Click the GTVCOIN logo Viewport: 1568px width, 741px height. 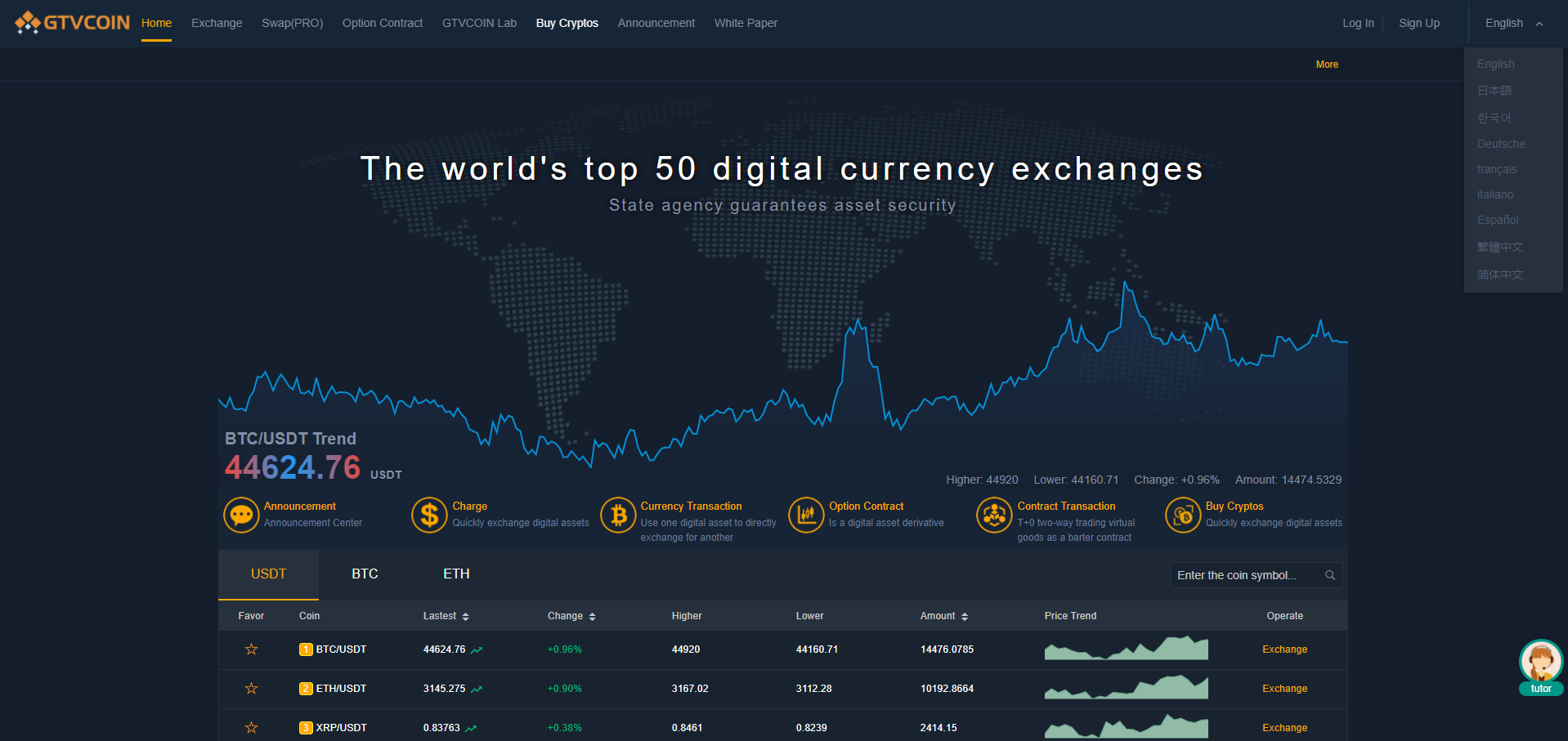(72, 22)
